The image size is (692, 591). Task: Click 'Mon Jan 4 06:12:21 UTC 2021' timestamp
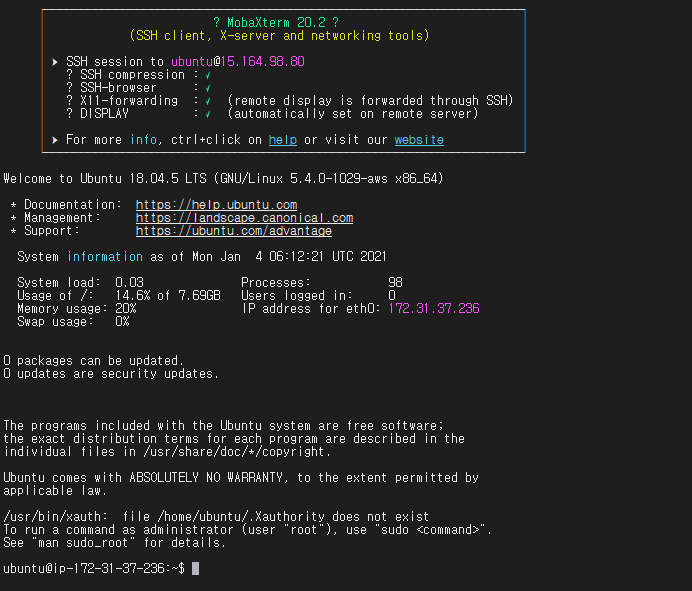click(x=290, y=256)
